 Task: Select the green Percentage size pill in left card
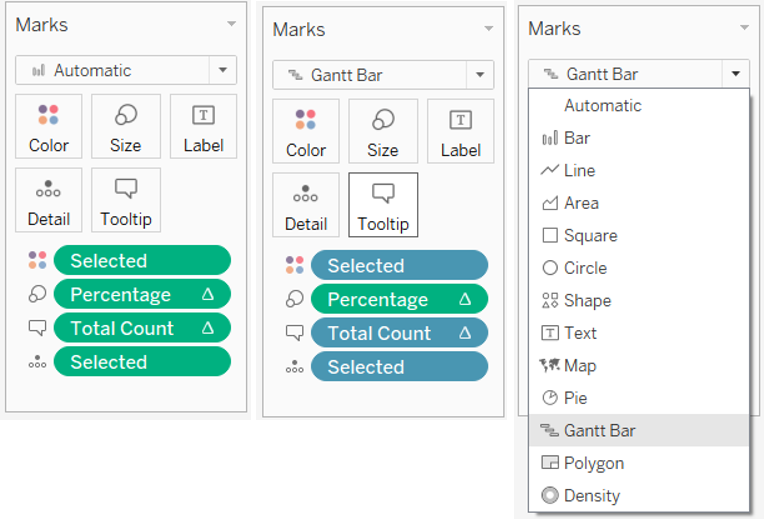(142, 294)
